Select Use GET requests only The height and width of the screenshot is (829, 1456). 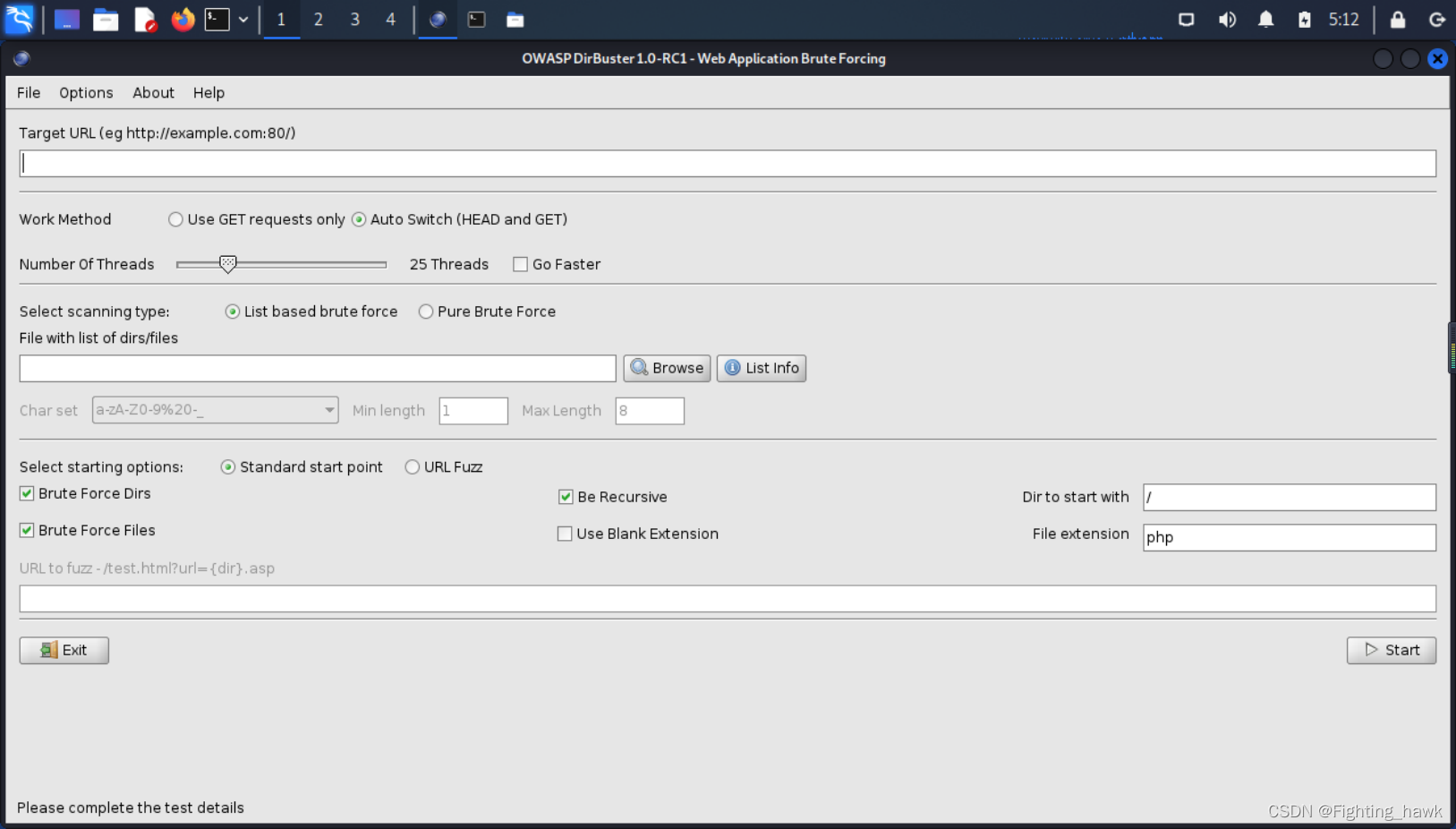click(x=257, y=219)
